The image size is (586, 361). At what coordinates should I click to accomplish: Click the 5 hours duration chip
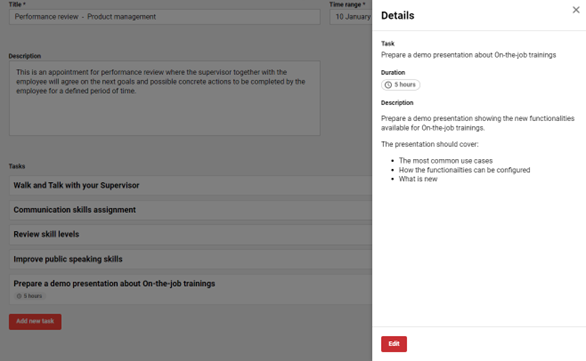coord(401,85)
